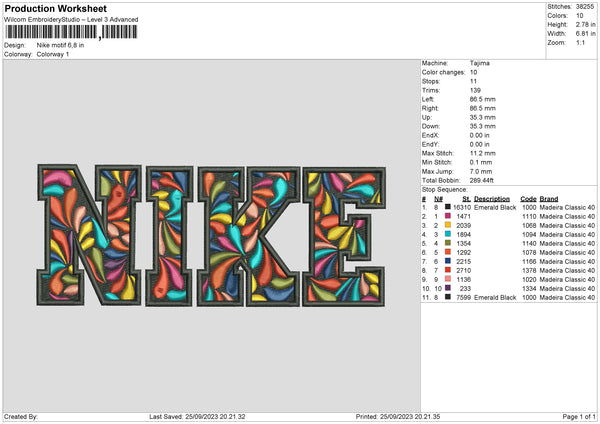
Task: Click the stitch count '16310'
Action: point(462,207)
